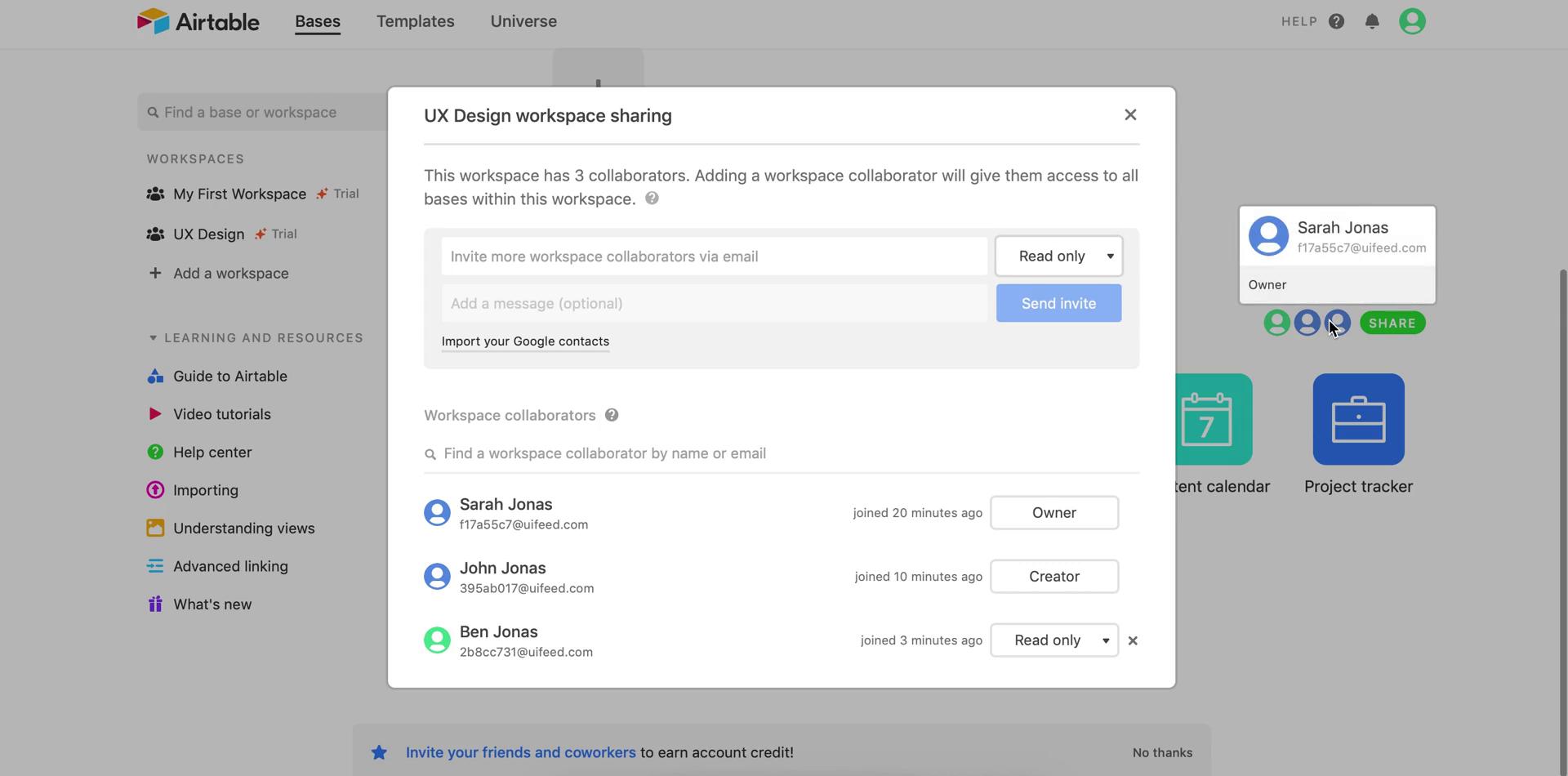1568x776 pixels.
Task: Focus the find collaborator search field
Action: 782,454
